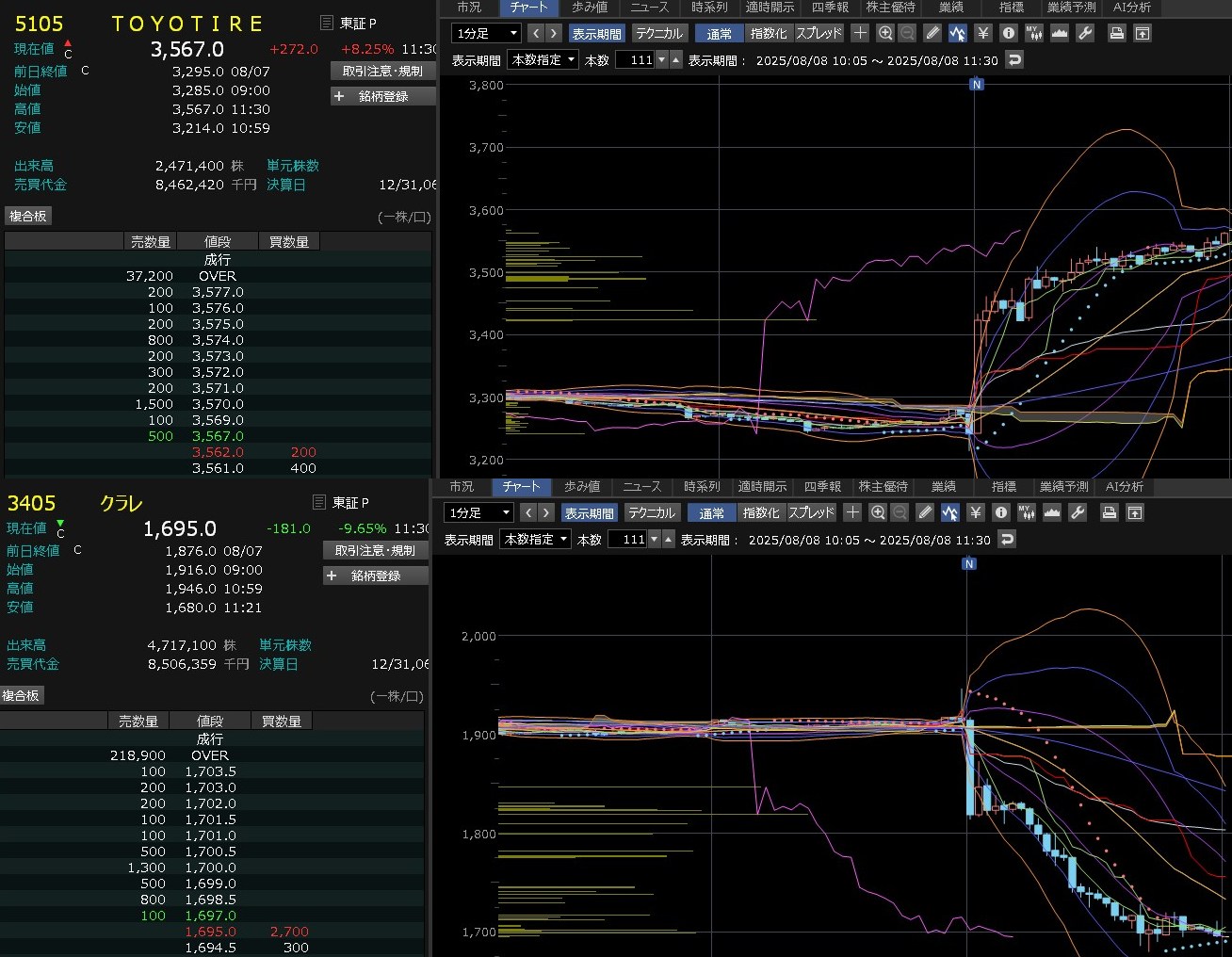Reset display period in bottom chart

[x=1007, y=540]
